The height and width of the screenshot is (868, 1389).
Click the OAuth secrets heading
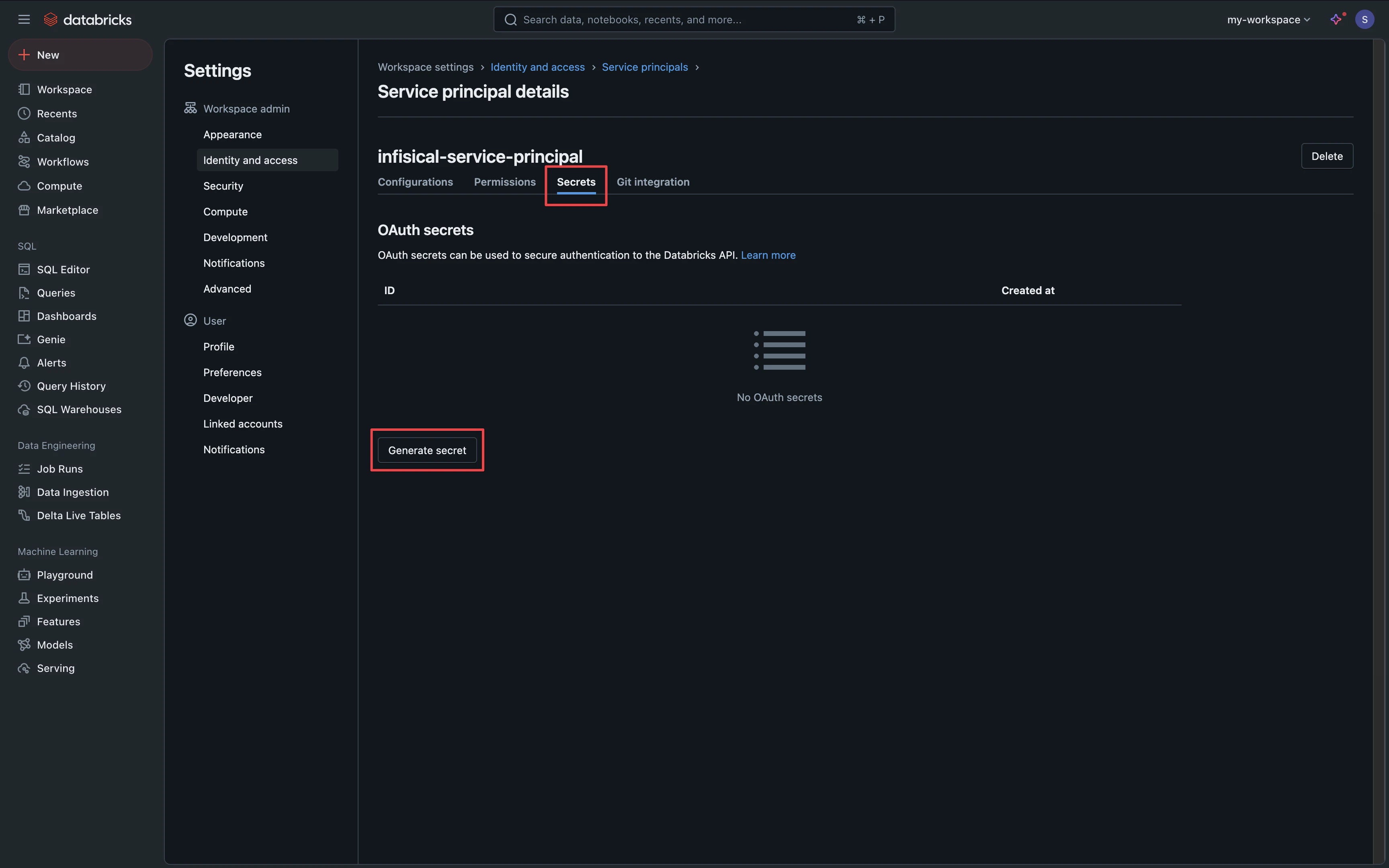point(425,230)
